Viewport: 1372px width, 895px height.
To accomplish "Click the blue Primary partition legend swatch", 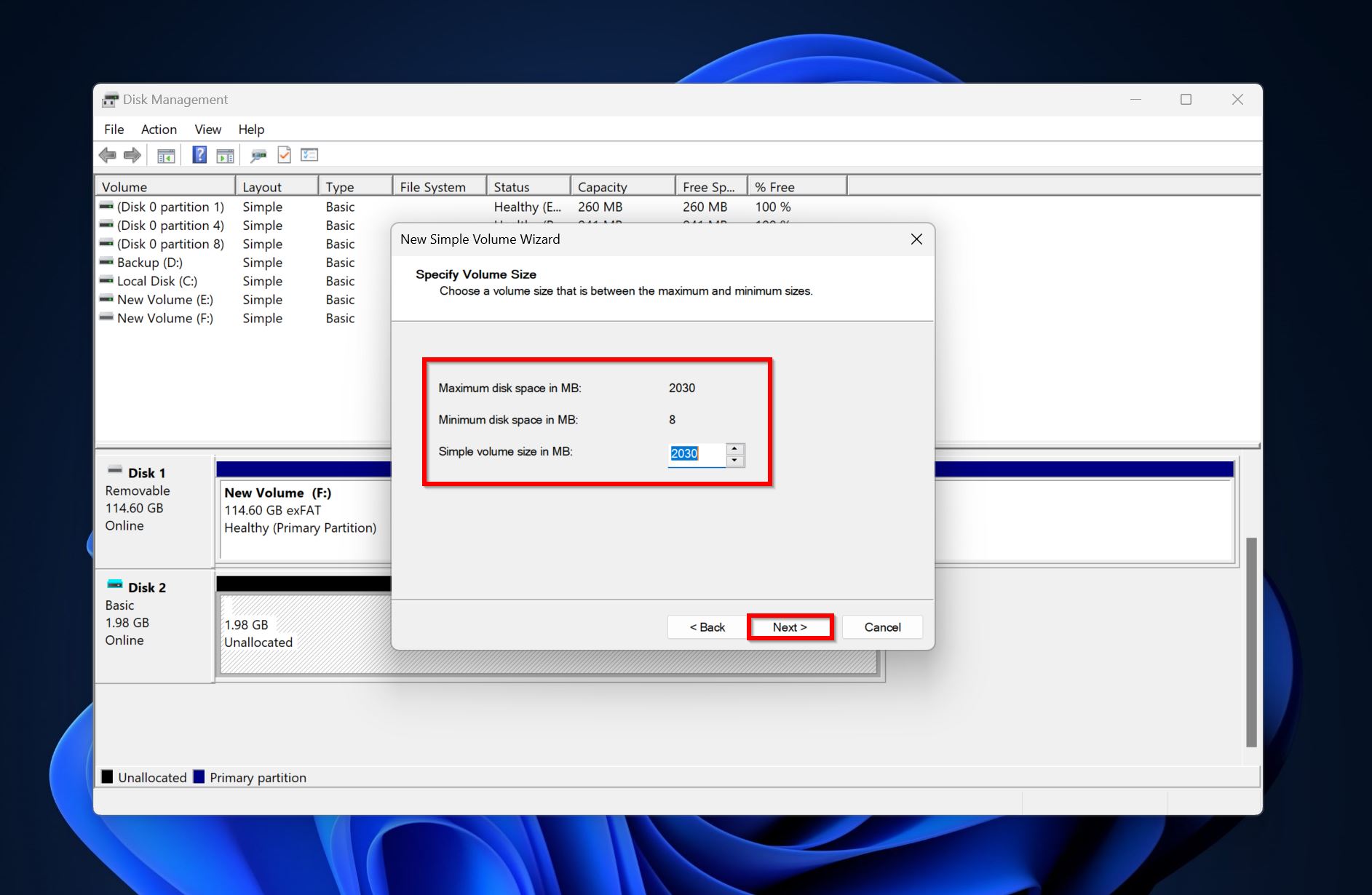I will 199,776.
